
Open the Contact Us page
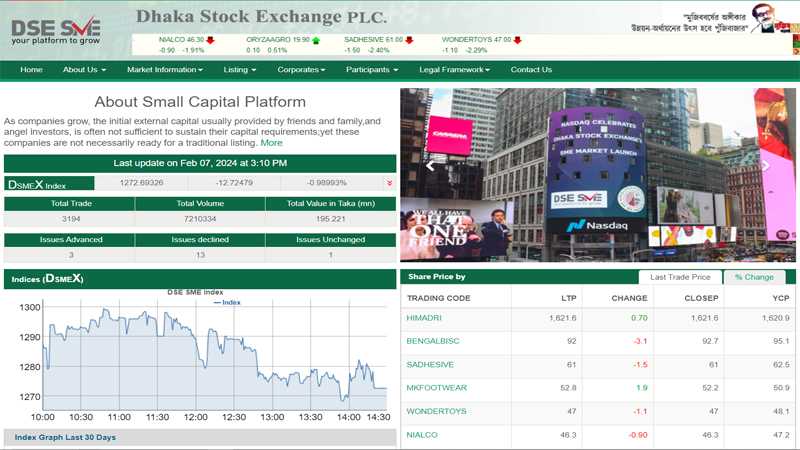point(531,70)
